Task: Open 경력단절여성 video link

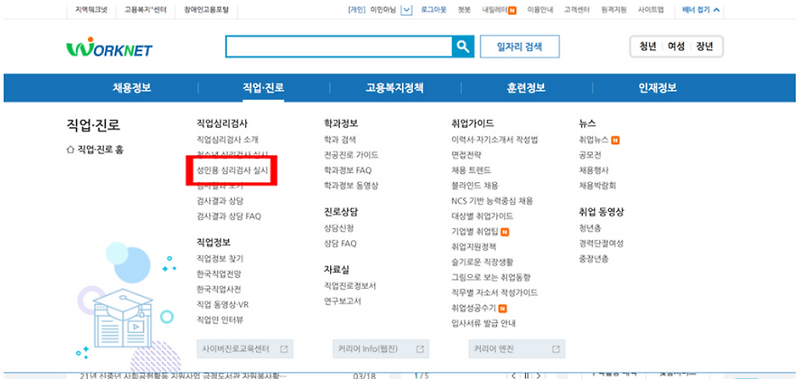Action: pyautogui.click(x=601, y=243)
